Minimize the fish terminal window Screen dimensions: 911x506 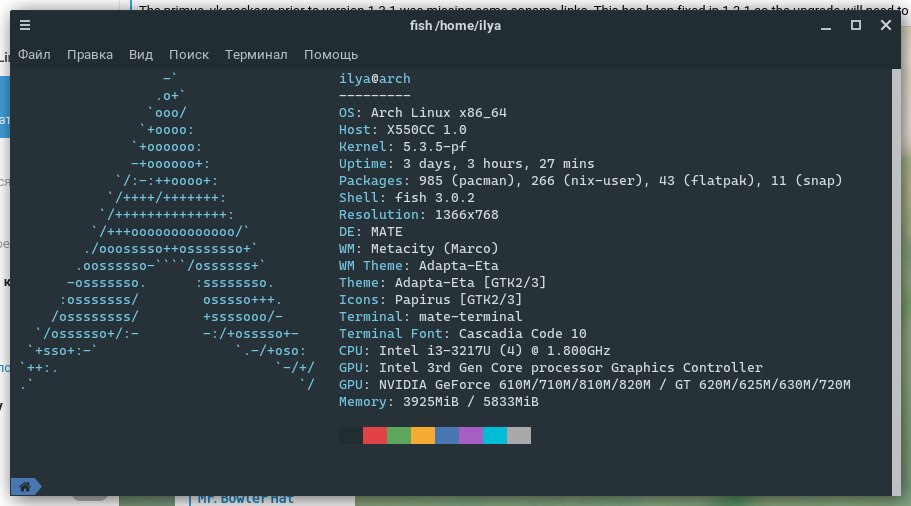coord(826,26)
